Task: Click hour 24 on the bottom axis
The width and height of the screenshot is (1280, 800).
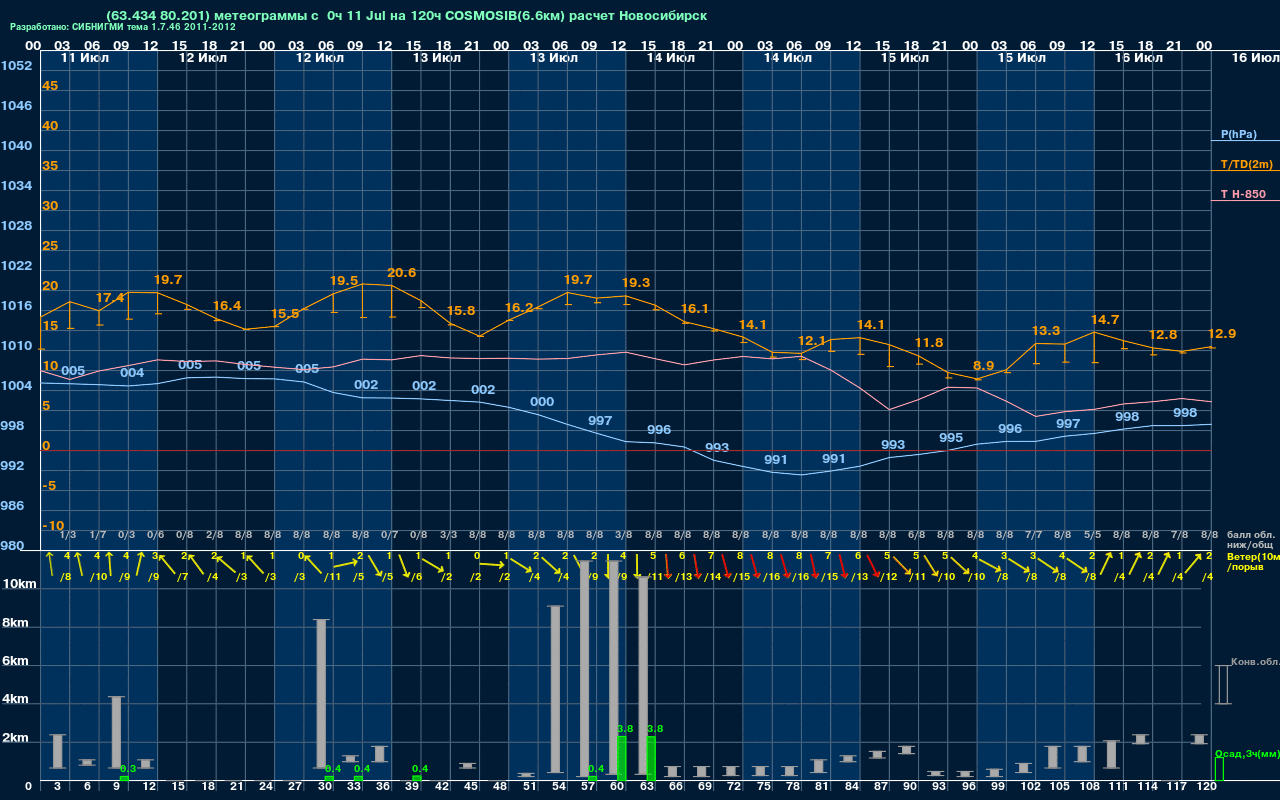Action: click(x=266, y=787)
